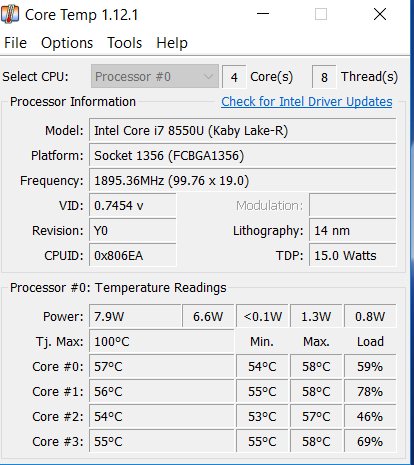This screenshot has width=414, height=465.
Task: Click Core #2 minimum temperature 53°C
Action: coord(262,416)
